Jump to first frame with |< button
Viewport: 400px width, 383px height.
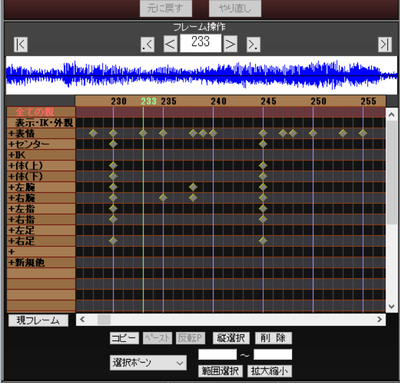point(20,44)
